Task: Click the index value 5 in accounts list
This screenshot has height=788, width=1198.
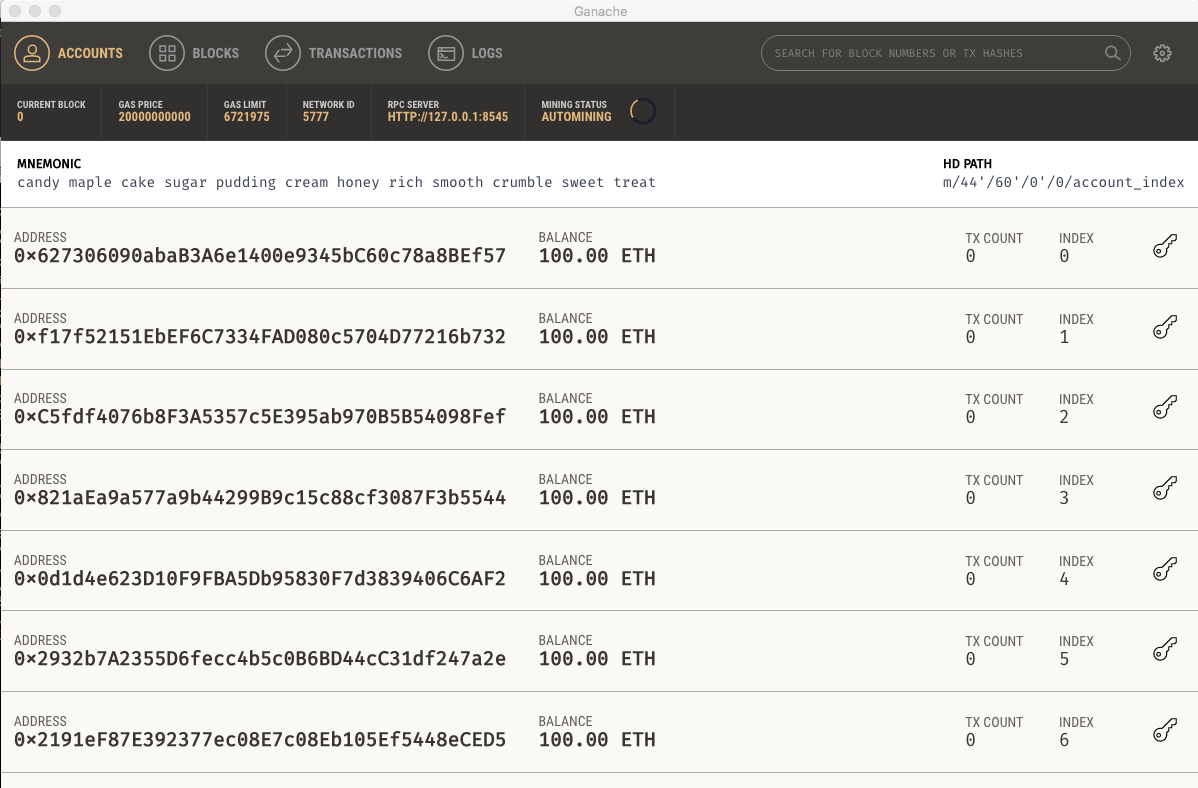Action: [1064, 660]
